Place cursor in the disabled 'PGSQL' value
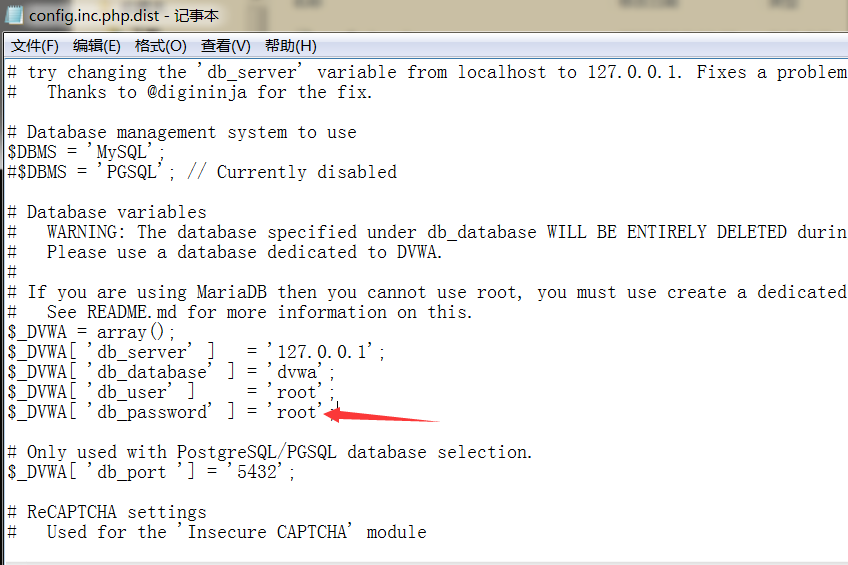 coord(136,172)
